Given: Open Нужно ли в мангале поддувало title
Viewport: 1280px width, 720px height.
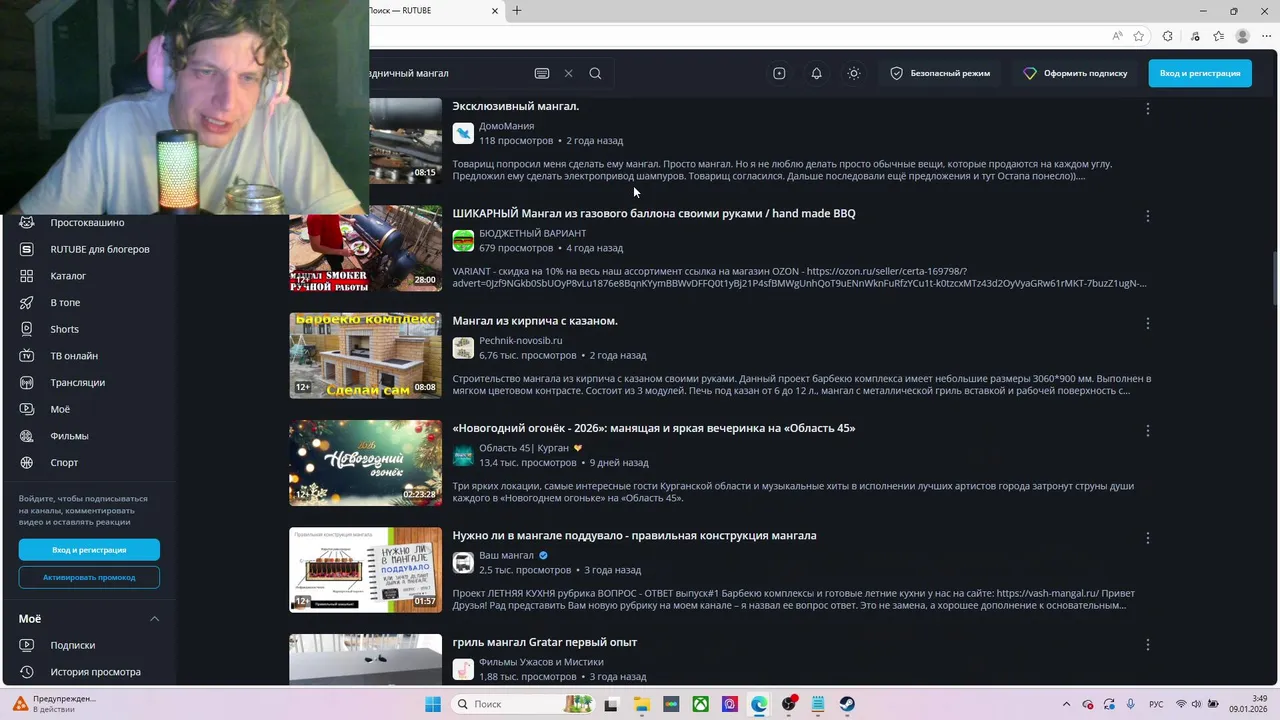Looking at the screenshot, I should pos(634,535).
